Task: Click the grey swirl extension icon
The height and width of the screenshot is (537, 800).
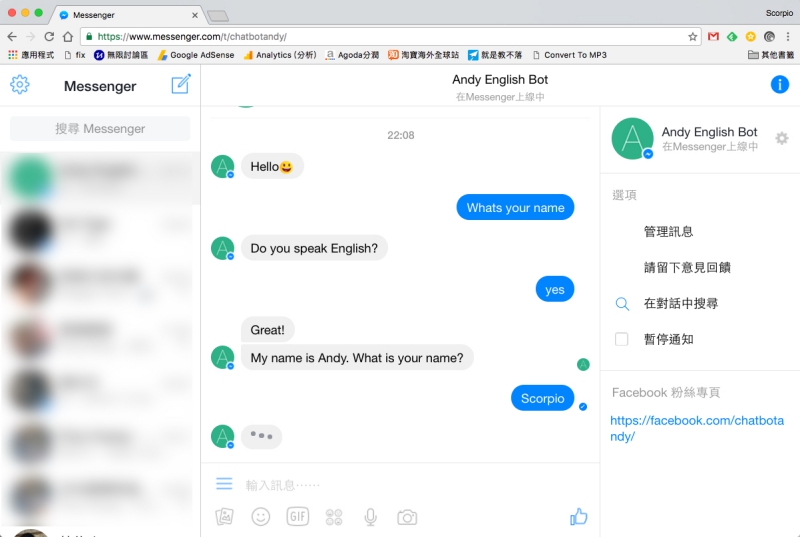Action: pyautogui.click(x=769, y=37)
